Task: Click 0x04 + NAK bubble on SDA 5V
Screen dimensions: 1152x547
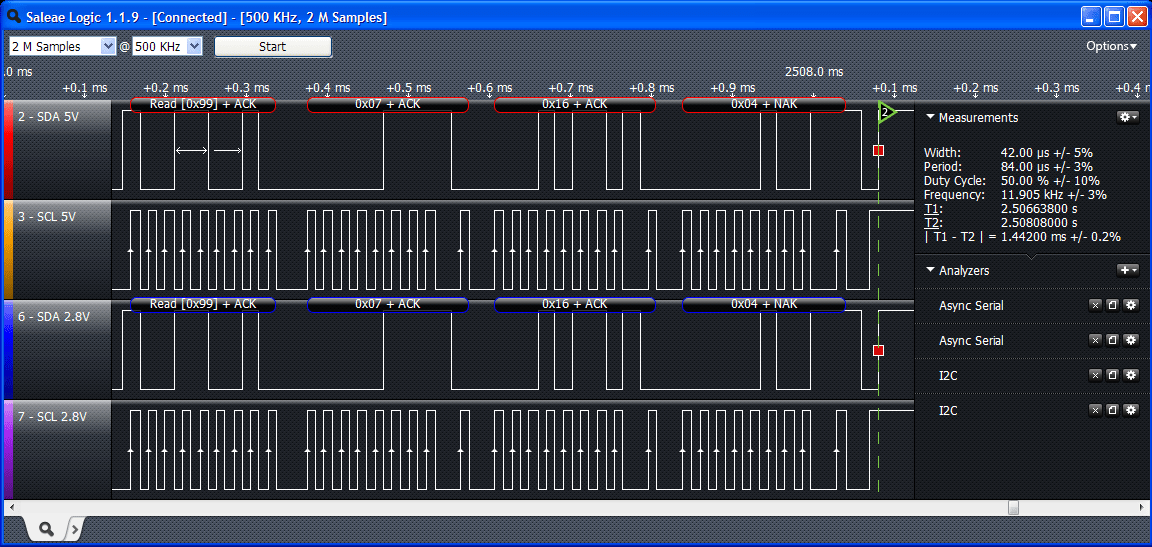Action: 763,104
